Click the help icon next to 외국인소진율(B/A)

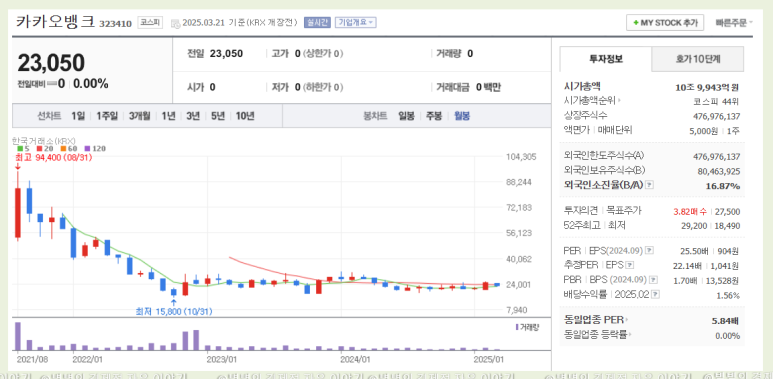[649, 185]
